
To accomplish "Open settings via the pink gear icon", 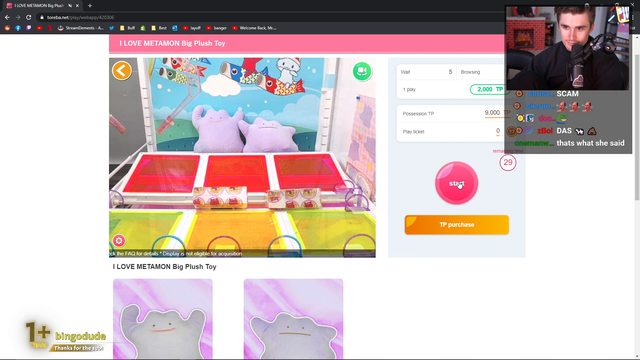I will click(119, 241).
